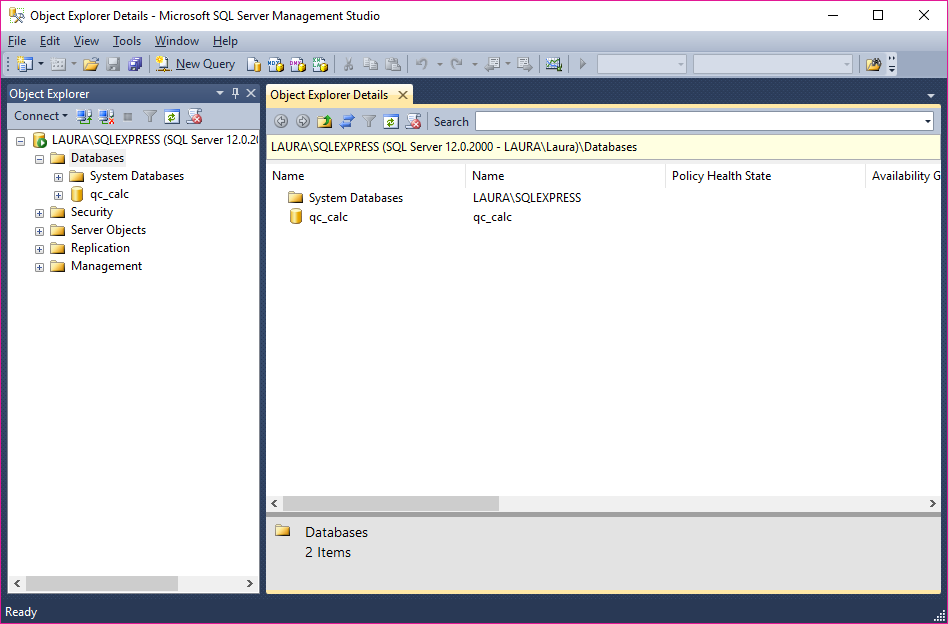Click the Filter funnel in Object Explorer
This screenshot has width=949, height=624.
(149, 116)
